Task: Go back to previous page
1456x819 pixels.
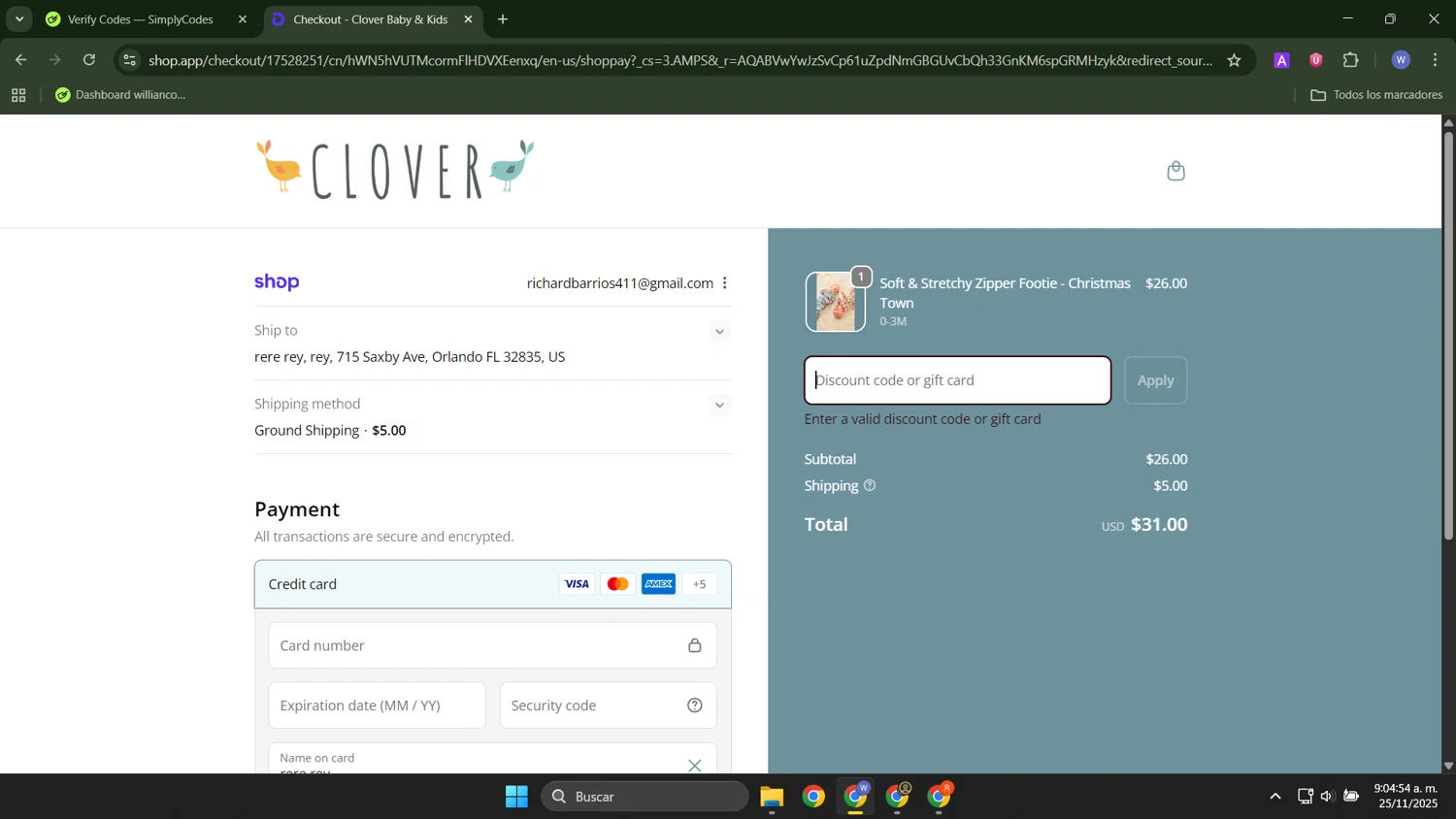Action: point(20,60)
